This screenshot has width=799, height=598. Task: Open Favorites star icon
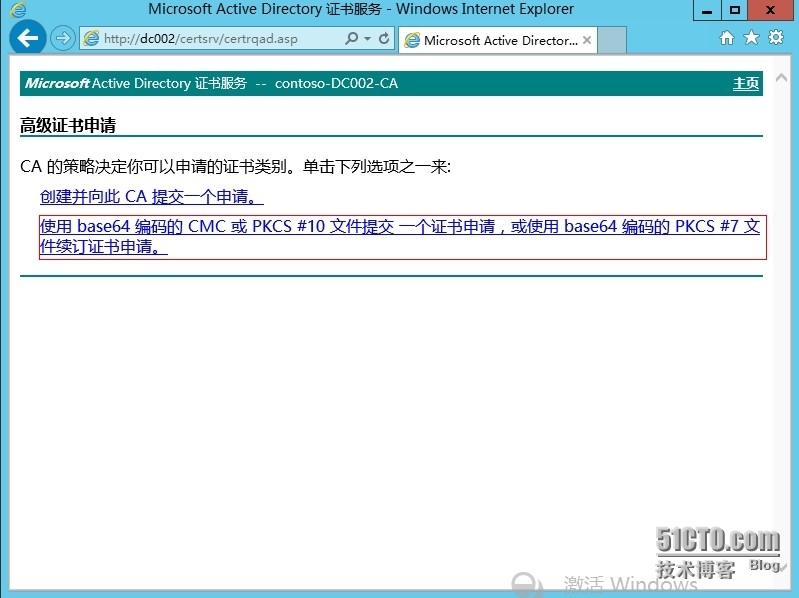click(751, 38)
